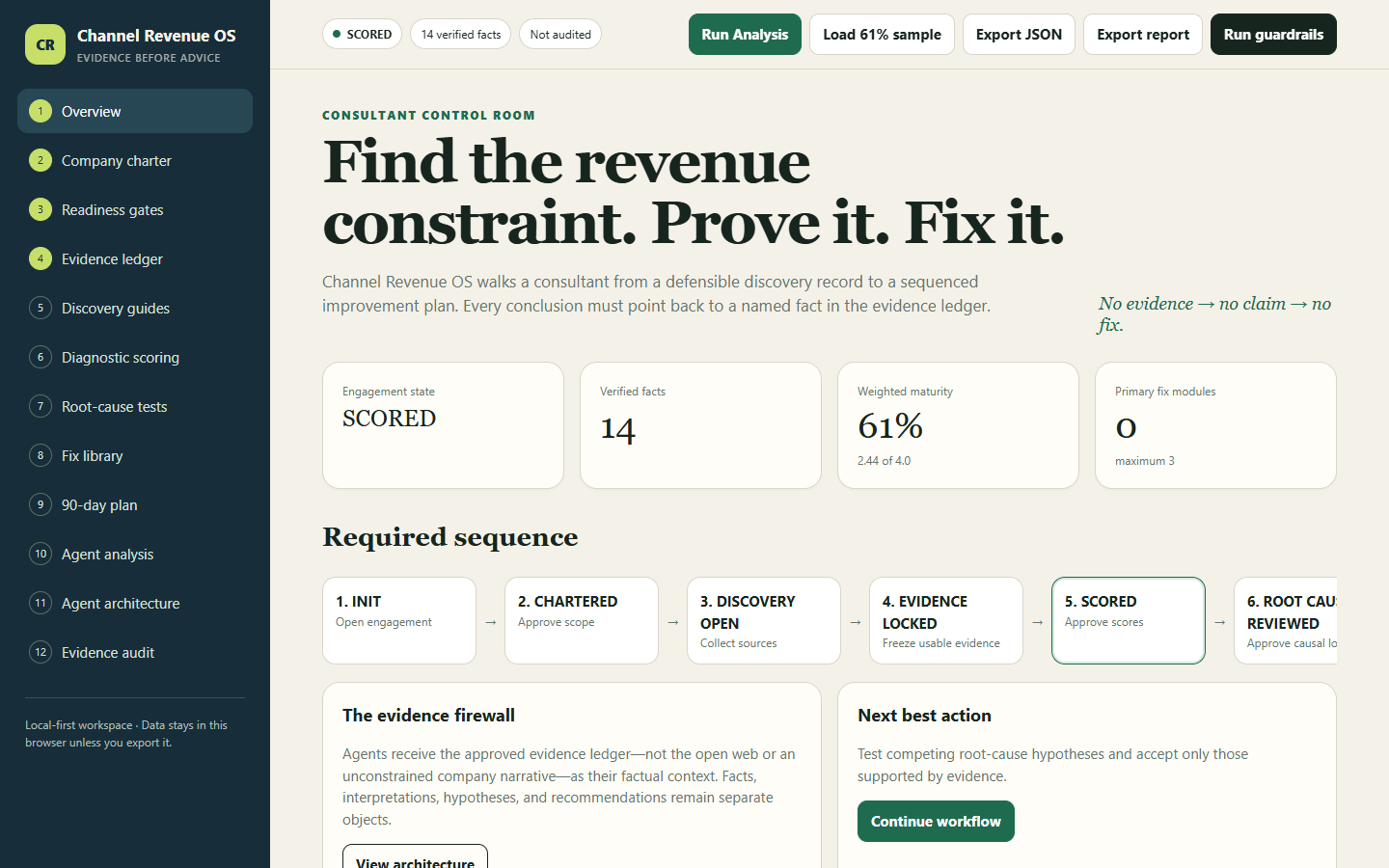Go to Company charter section
Screen dimensions: 1389x868
coord(135,160)
